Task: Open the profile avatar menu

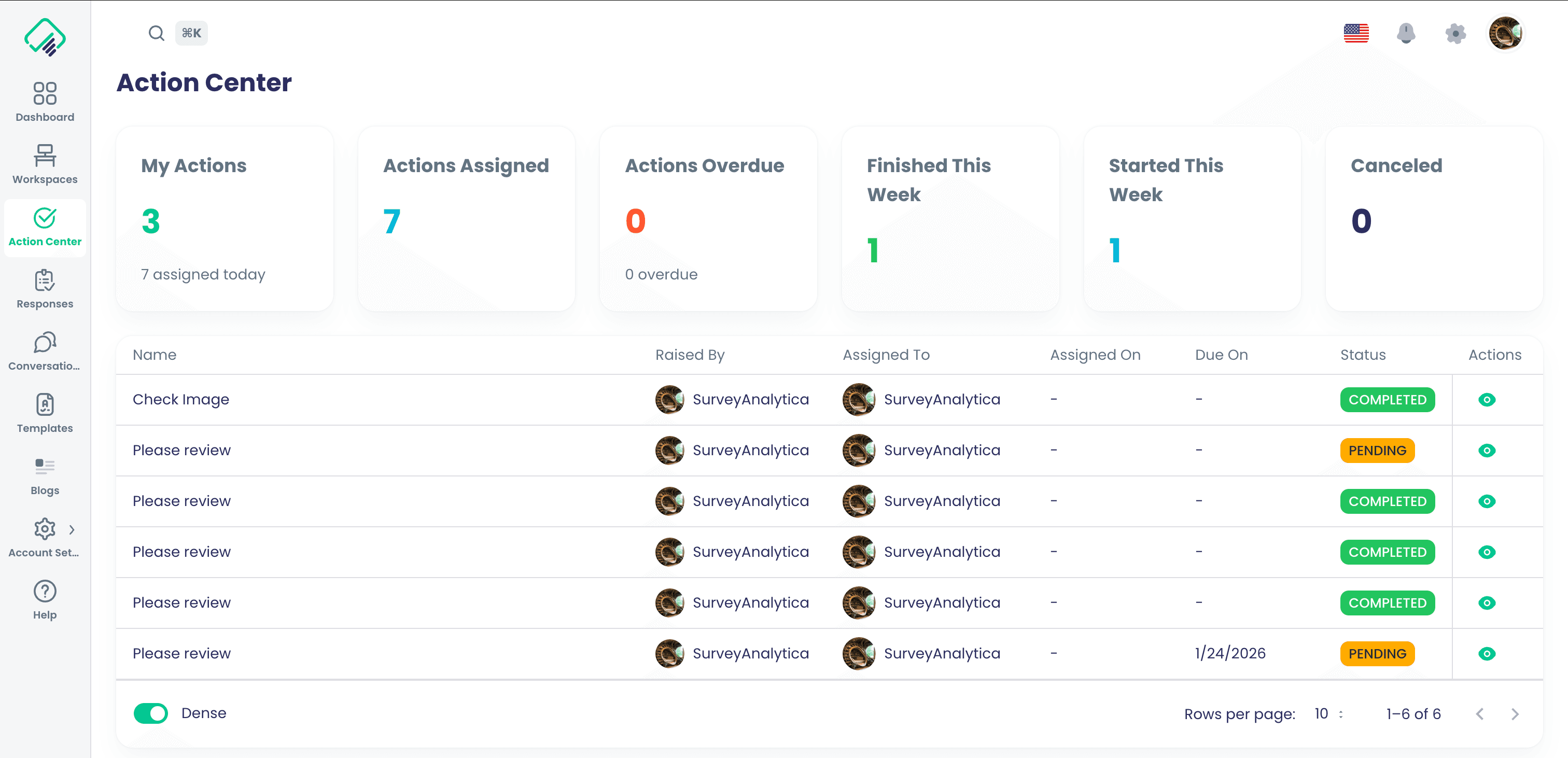Action: [x=1505, y=34]
